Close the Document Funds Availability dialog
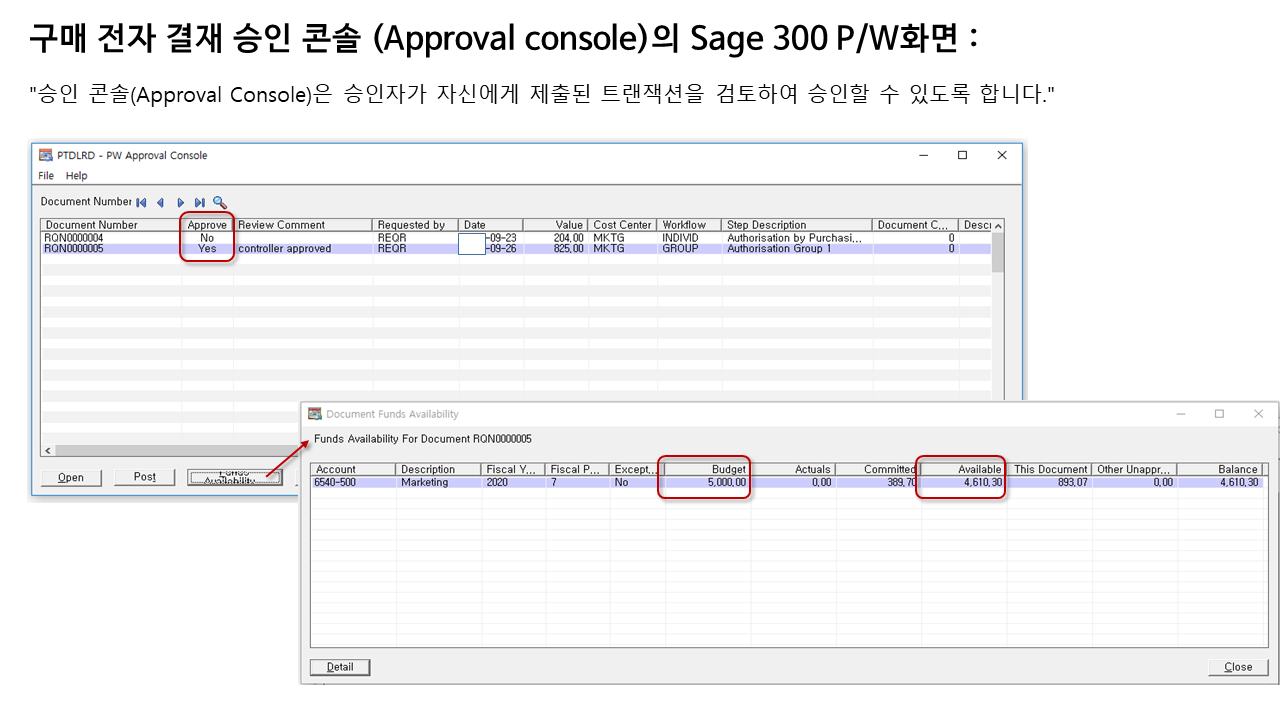Viewport: 1280px width, 720px height. click(x=1238, y=667)
